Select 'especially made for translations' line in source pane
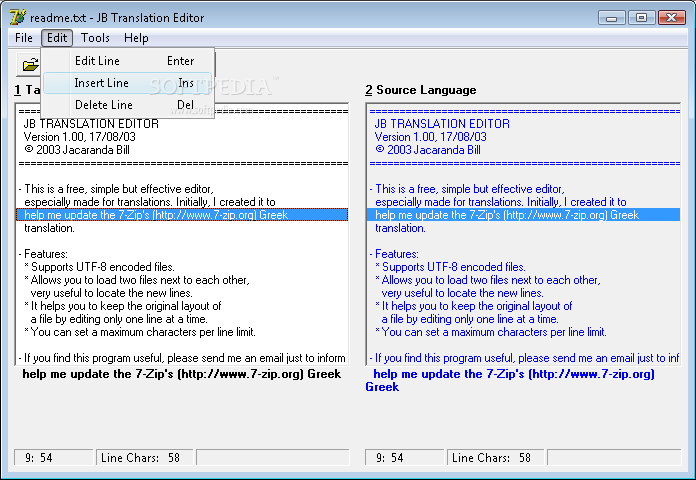696x480 pixels. pos(501,202)
